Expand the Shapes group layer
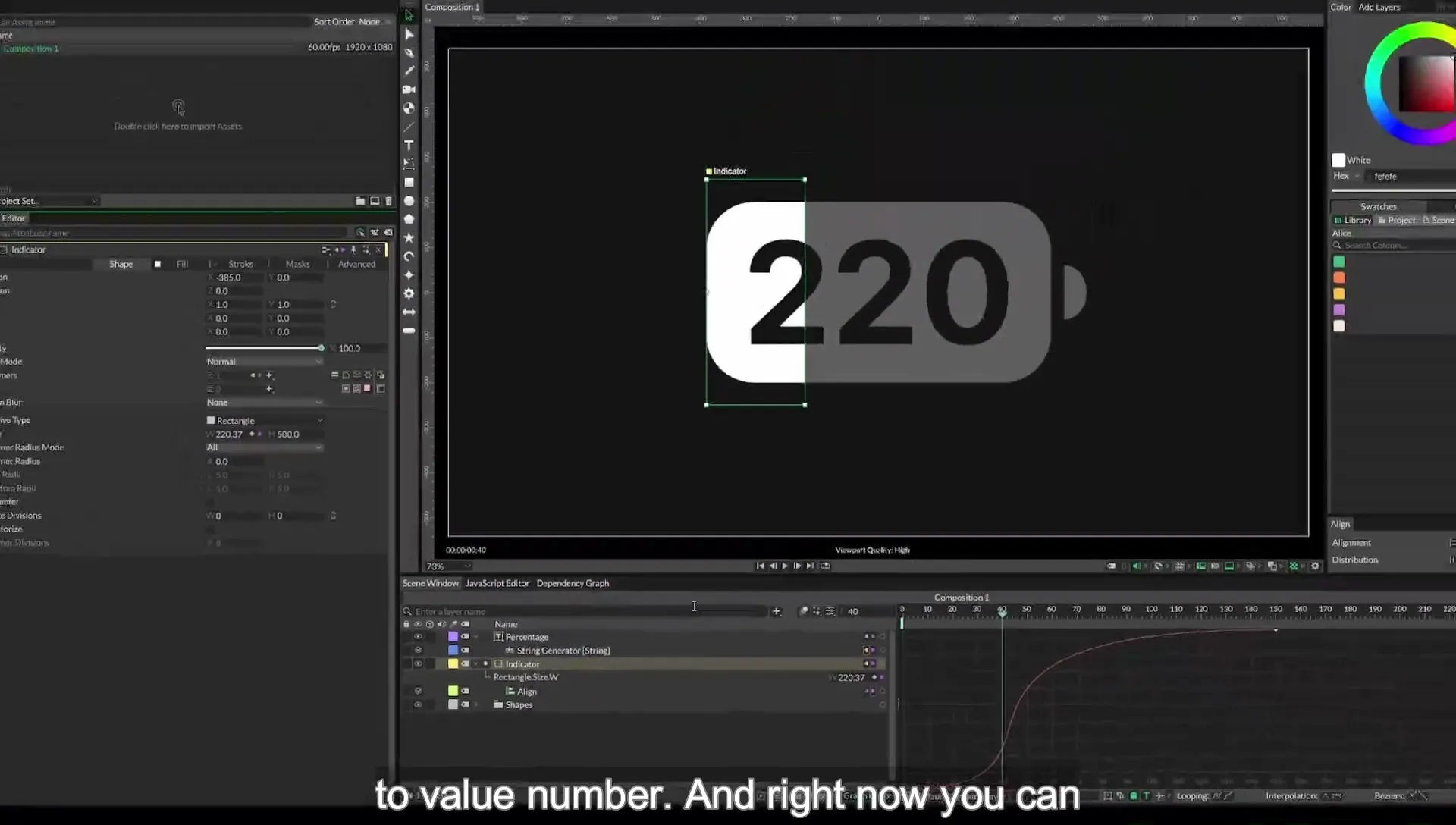Viewport: 1456px width, 825px height. pyautogui.click(x=476, y=704)
